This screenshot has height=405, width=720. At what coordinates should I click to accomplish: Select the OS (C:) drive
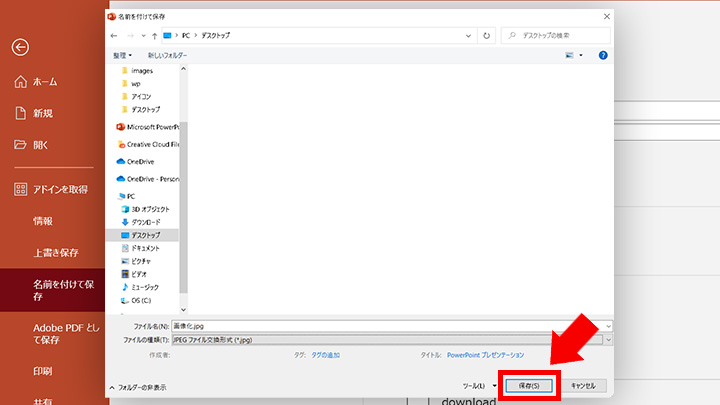[x=140, y=299]
